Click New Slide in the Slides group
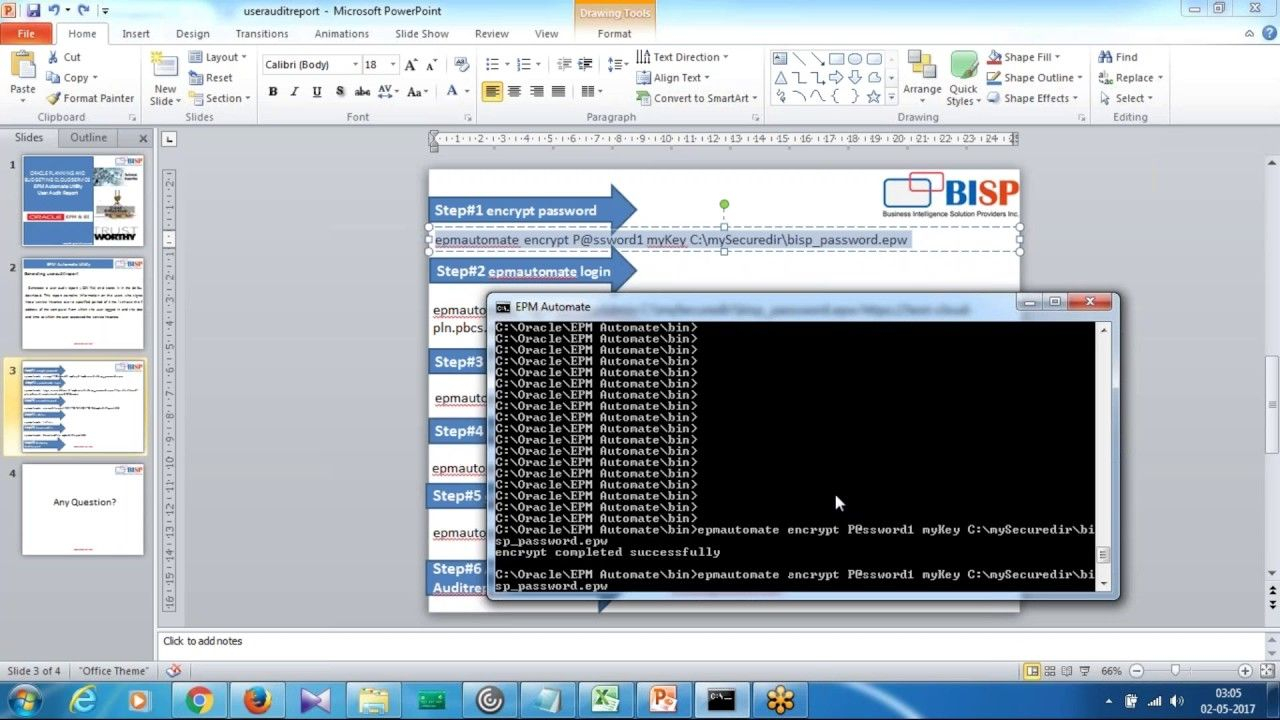Viewport: 1280px width, 720px height. (x=163, y=77)
